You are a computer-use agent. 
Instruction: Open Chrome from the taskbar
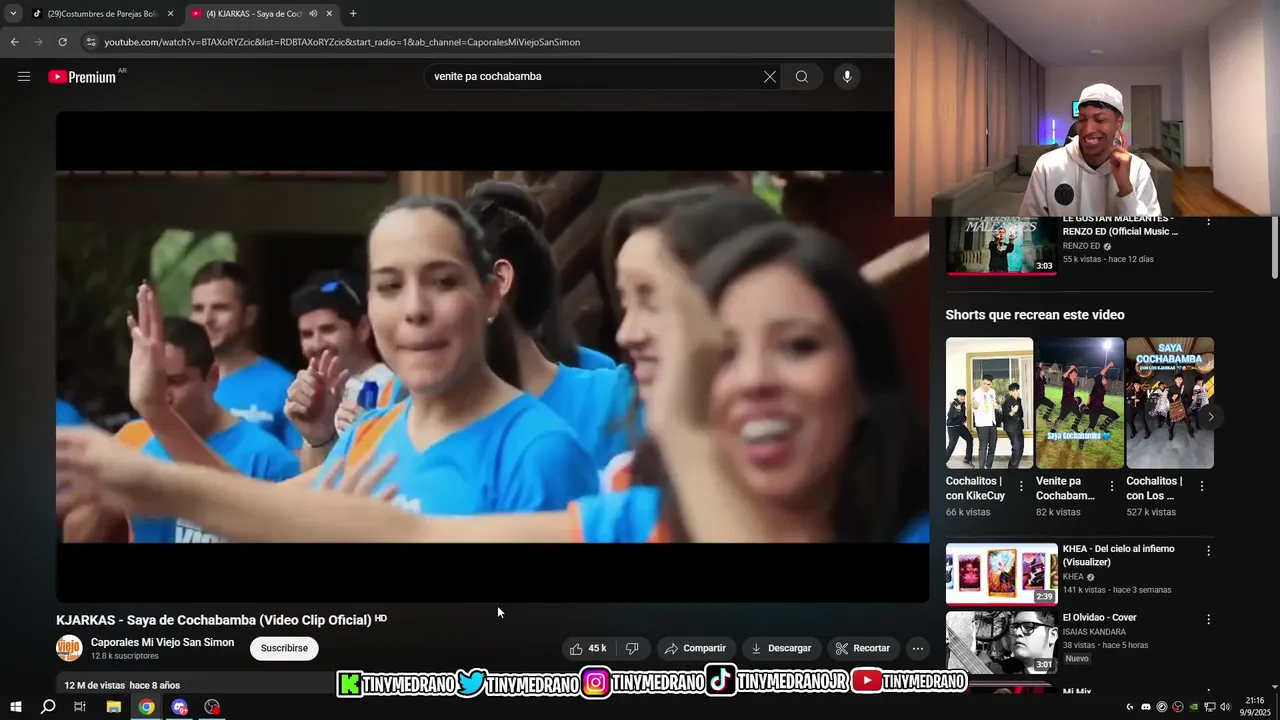tap(147, 707)
